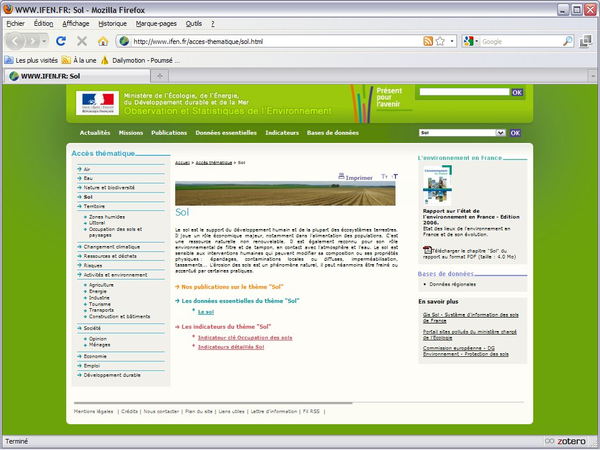600x450 pixels.
Task: Click the RSS feed icon in address bar
Action: [428, 41]
